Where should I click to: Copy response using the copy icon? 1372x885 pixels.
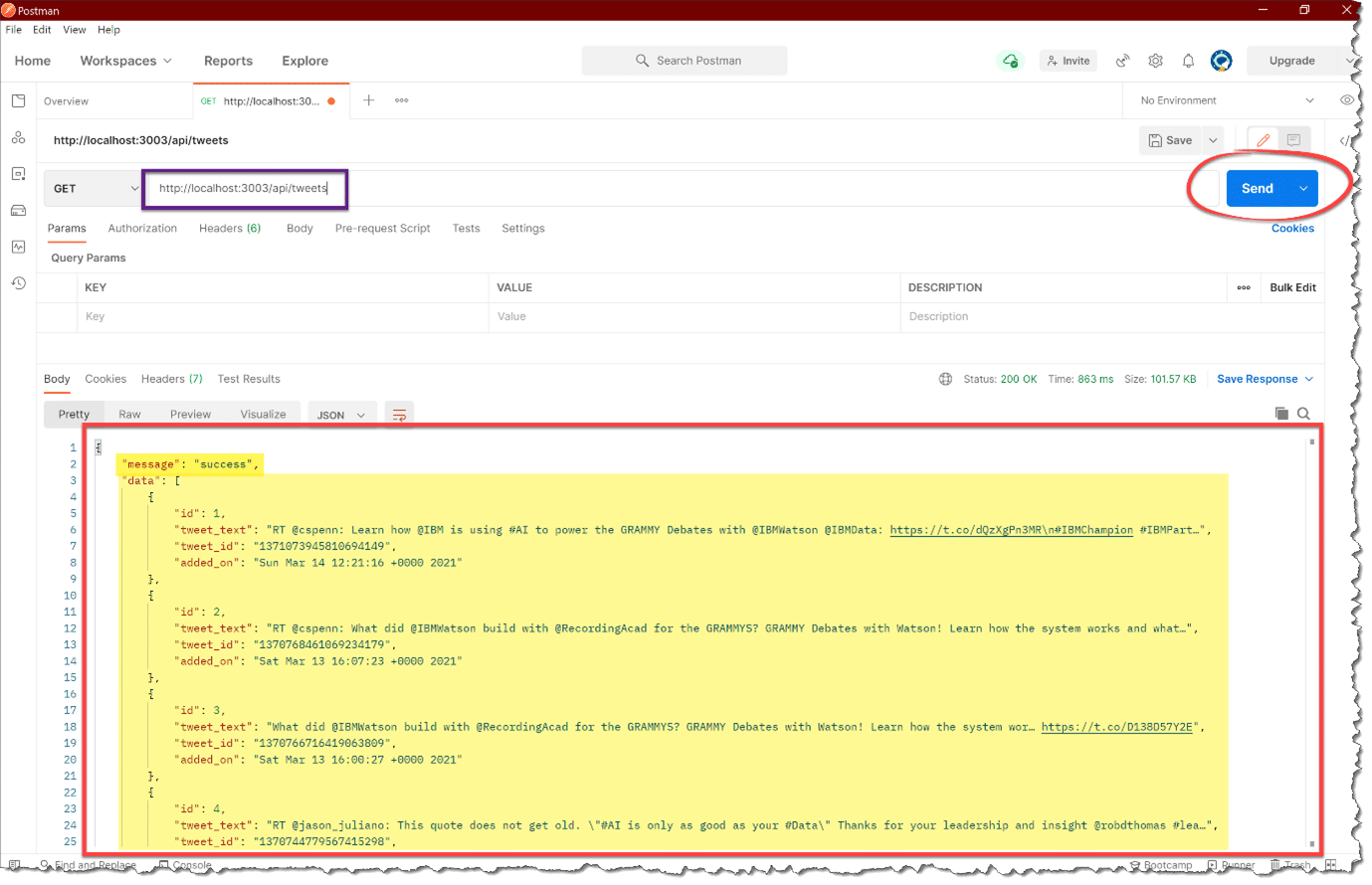(x=1281, y=414)
